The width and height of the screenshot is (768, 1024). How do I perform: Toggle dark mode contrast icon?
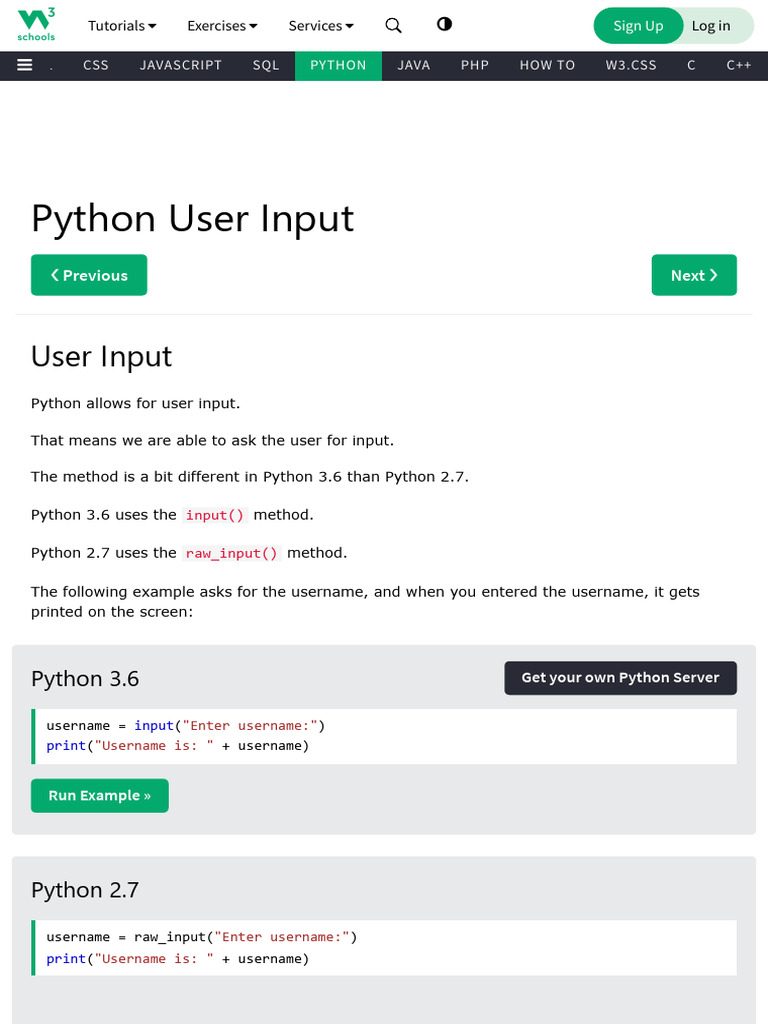click(444, 25)
